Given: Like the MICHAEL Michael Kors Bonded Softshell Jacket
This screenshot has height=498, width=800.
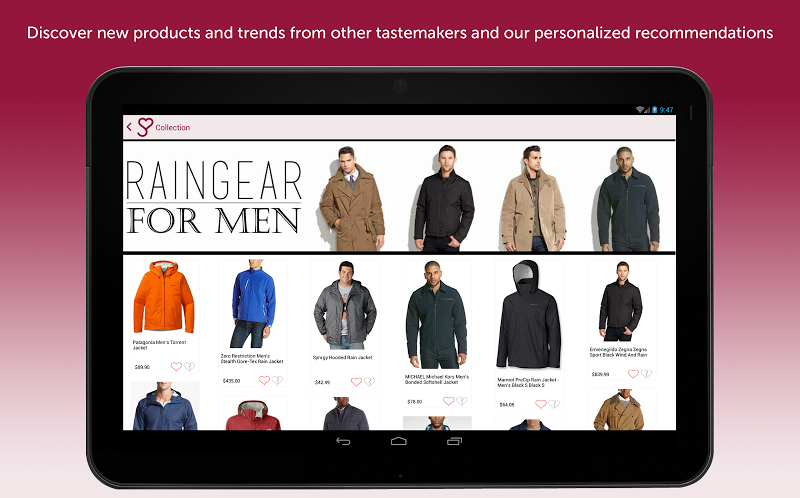Looking at the screenshot, I should click(x=448, y=401).
